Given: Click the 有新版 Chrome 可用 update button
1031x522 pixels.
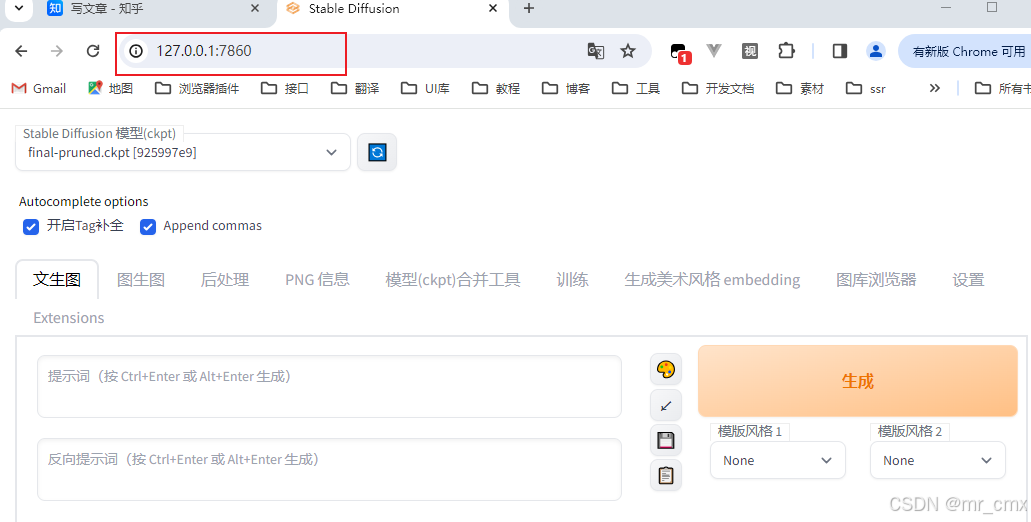Looking at the screenshot, I should point(965,51).
